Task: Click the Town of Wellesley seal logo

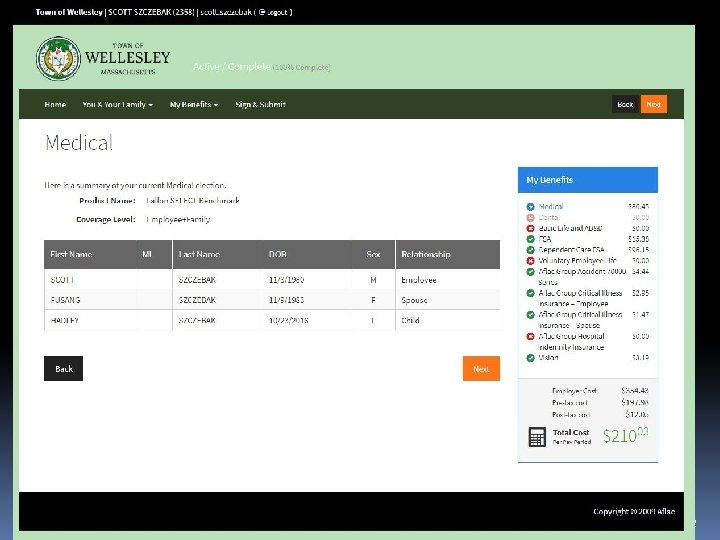Action: [x=58, y=58]
